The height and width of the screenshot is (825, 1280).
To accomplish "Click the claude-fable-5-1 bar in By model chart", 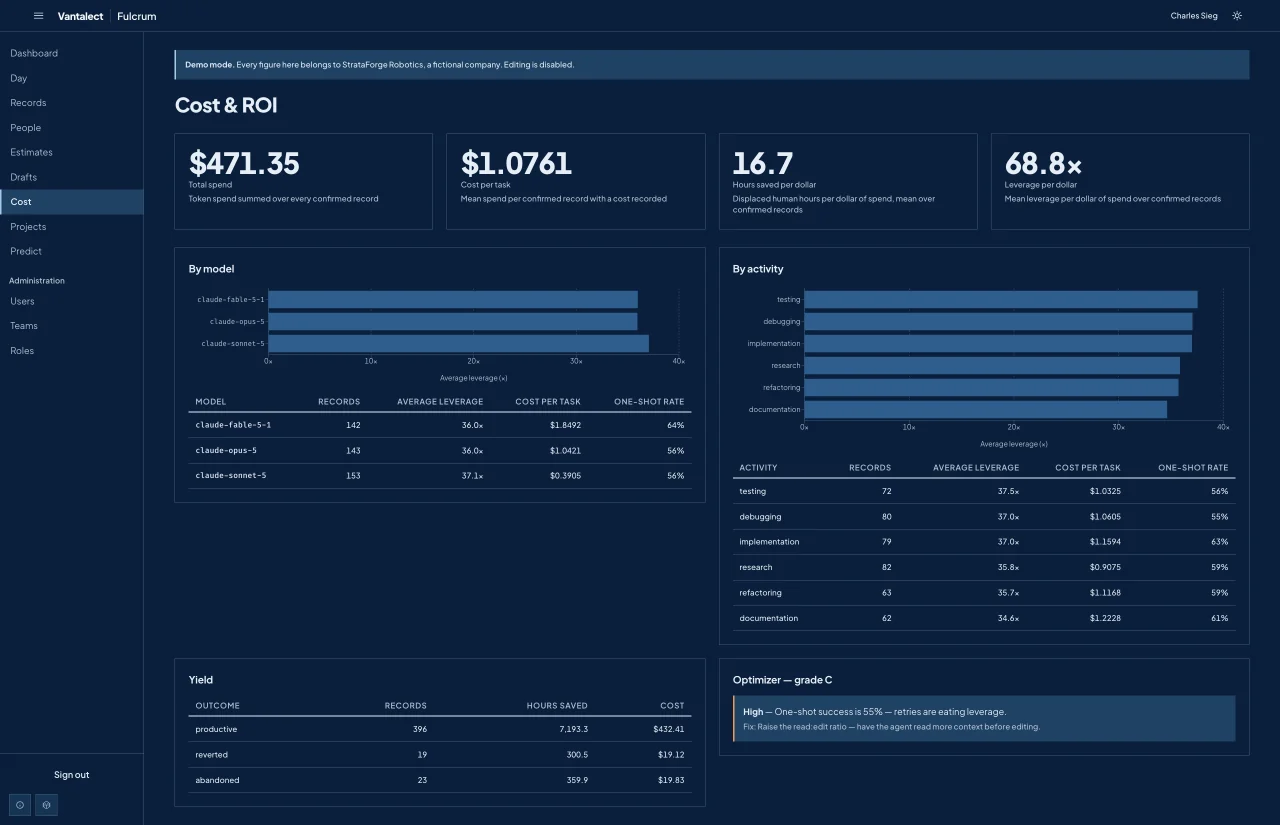I will [x=453, y=300].
